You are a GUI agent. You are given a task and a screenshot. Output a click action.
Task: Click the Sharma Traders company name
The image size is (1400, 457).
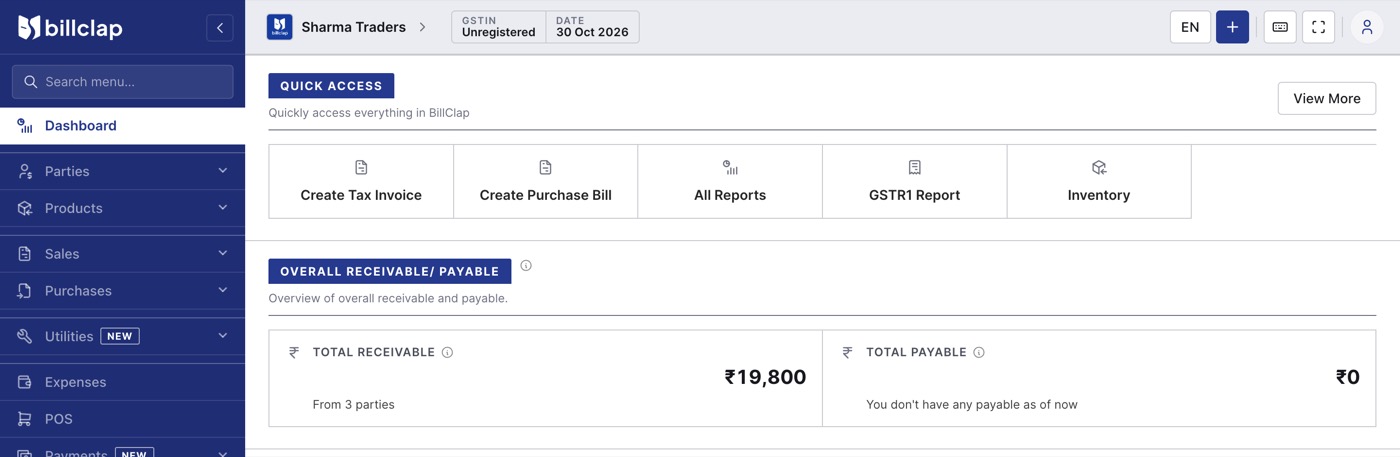[354, 27]
